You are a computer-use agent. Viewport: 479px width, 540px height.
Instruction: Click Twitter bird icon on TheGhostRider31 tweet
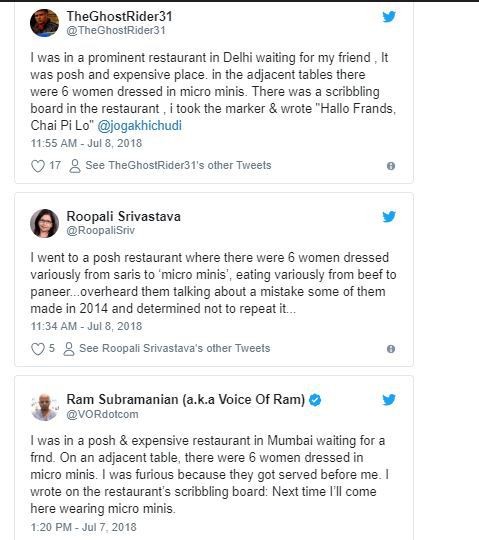389,17
